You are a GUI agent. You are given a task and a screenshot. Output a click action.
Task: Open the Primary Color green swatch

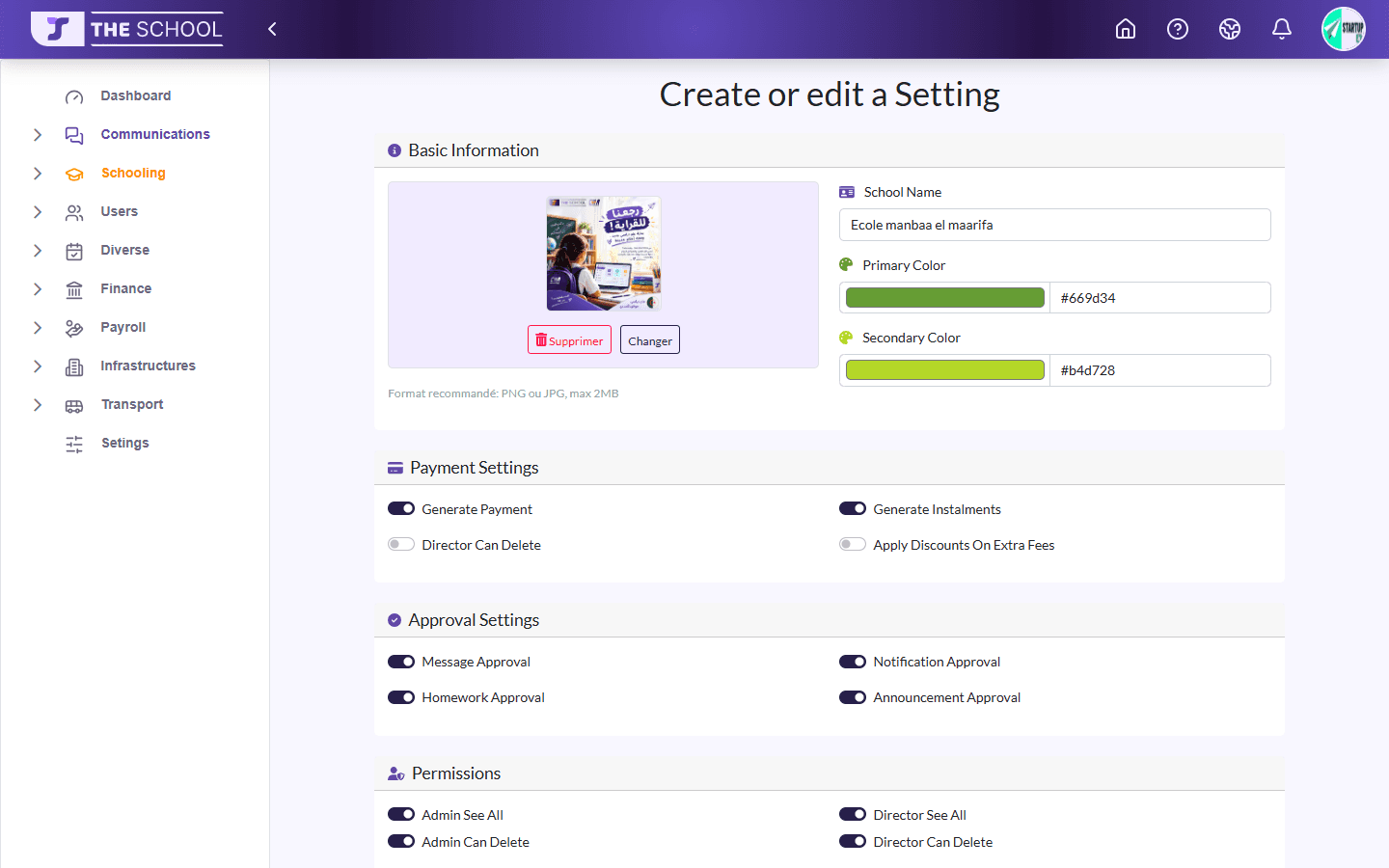coord(945,297)
